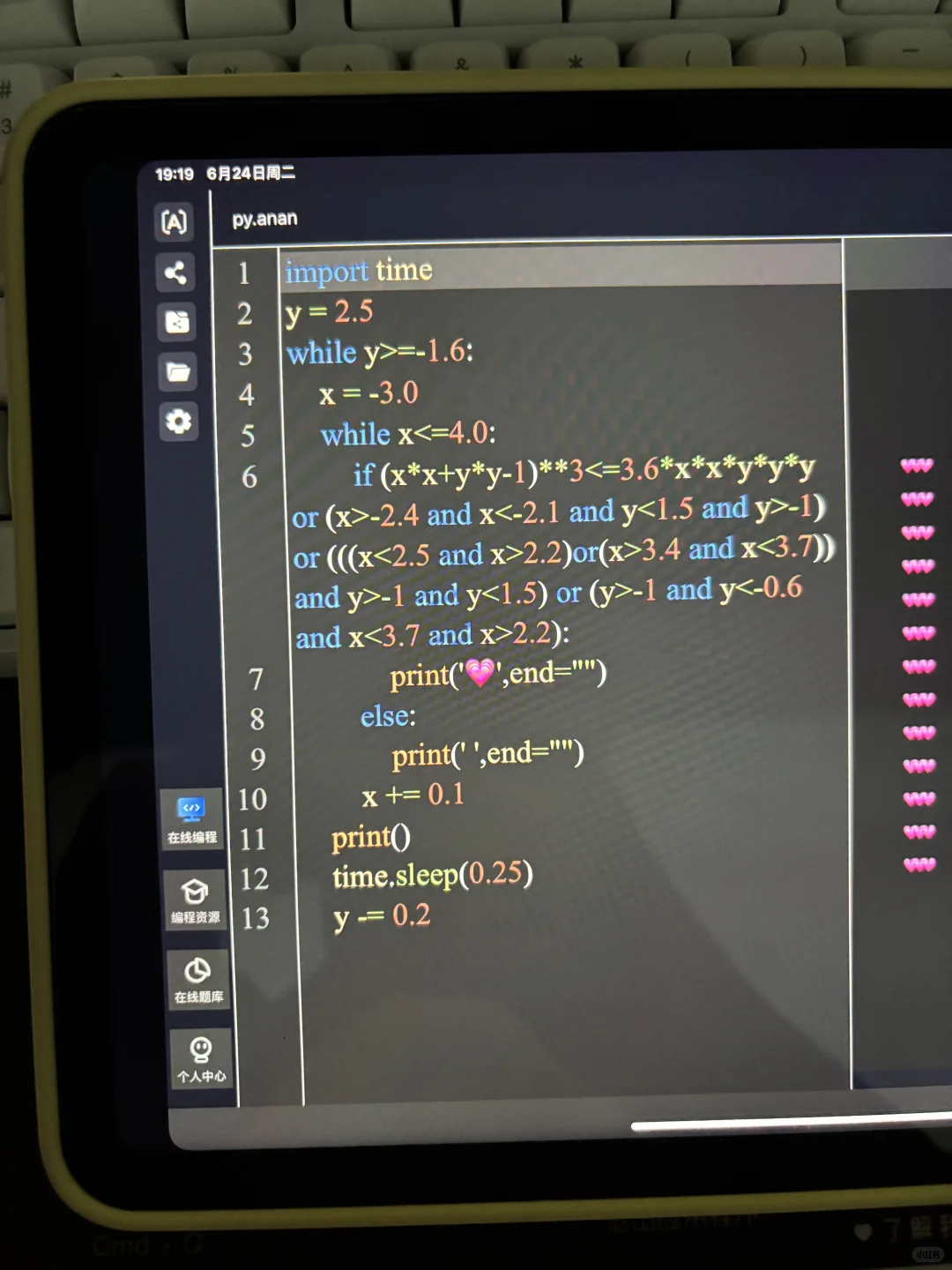
Task: Click the 19:19 status bar time
Action: coord(174,175)
